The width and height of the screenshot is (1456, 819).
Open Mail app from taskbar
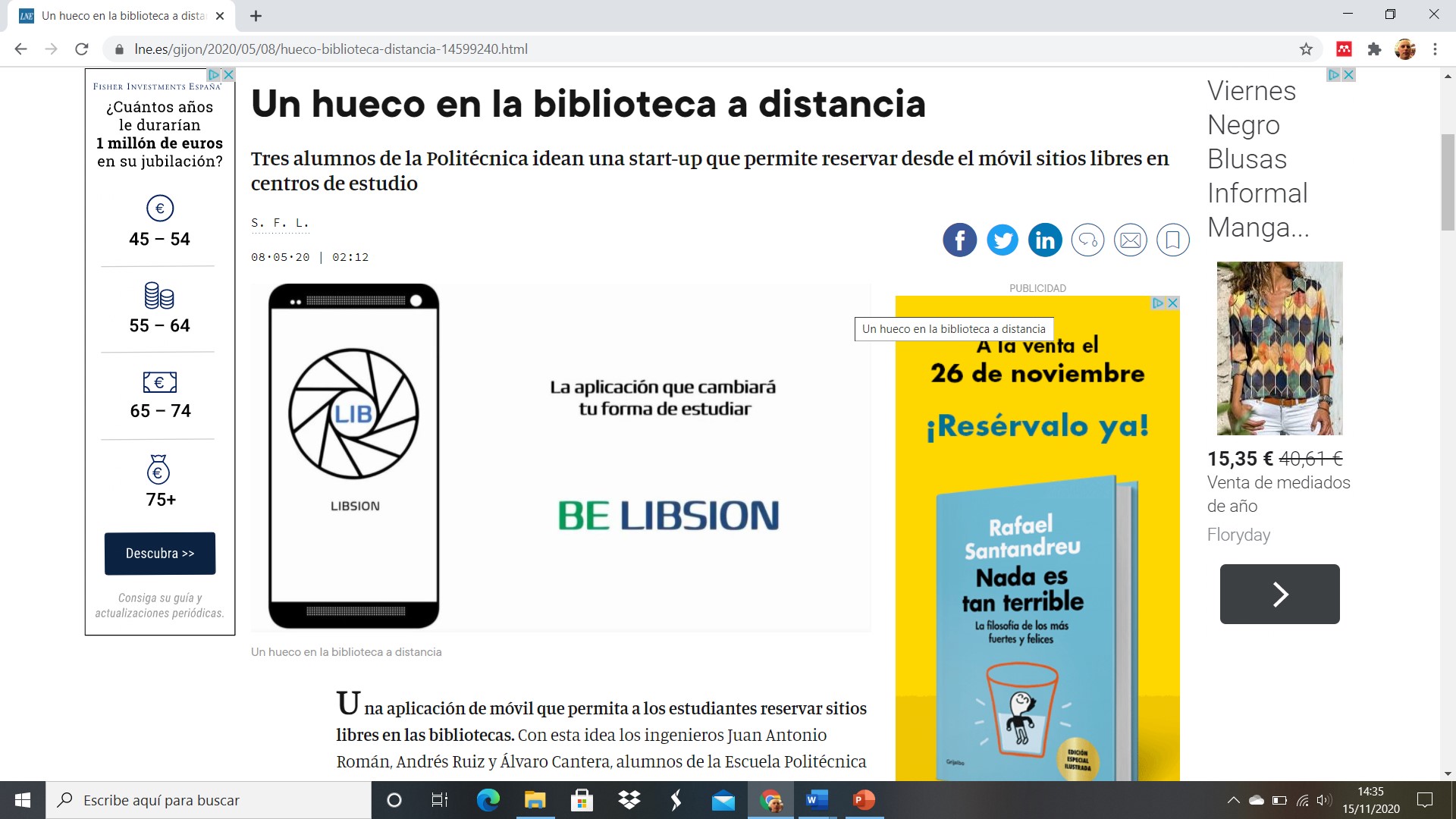[x=723, y=800]
